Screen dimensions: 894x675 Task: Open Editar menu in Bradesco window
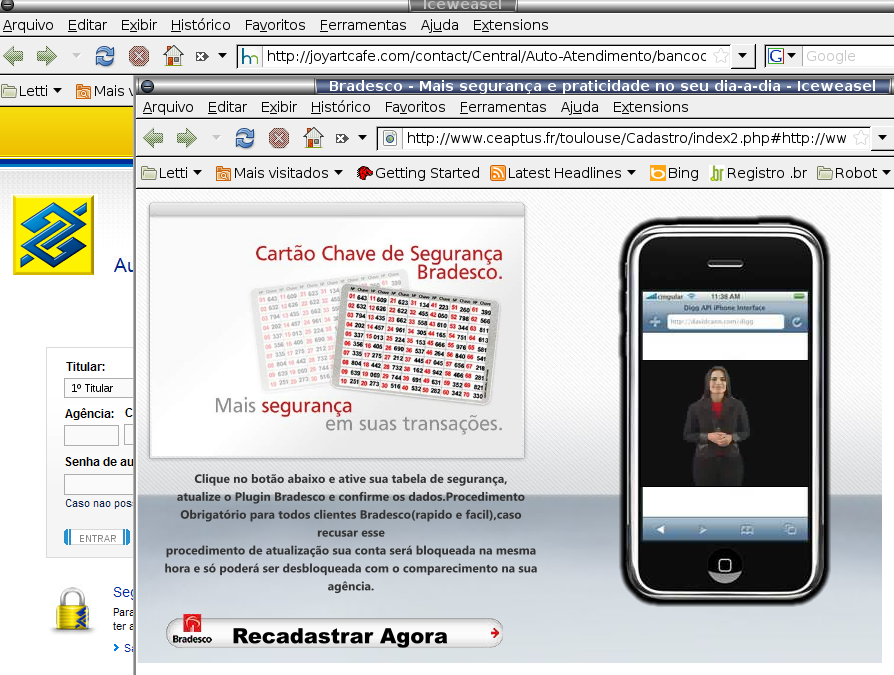tap(227, 107)
